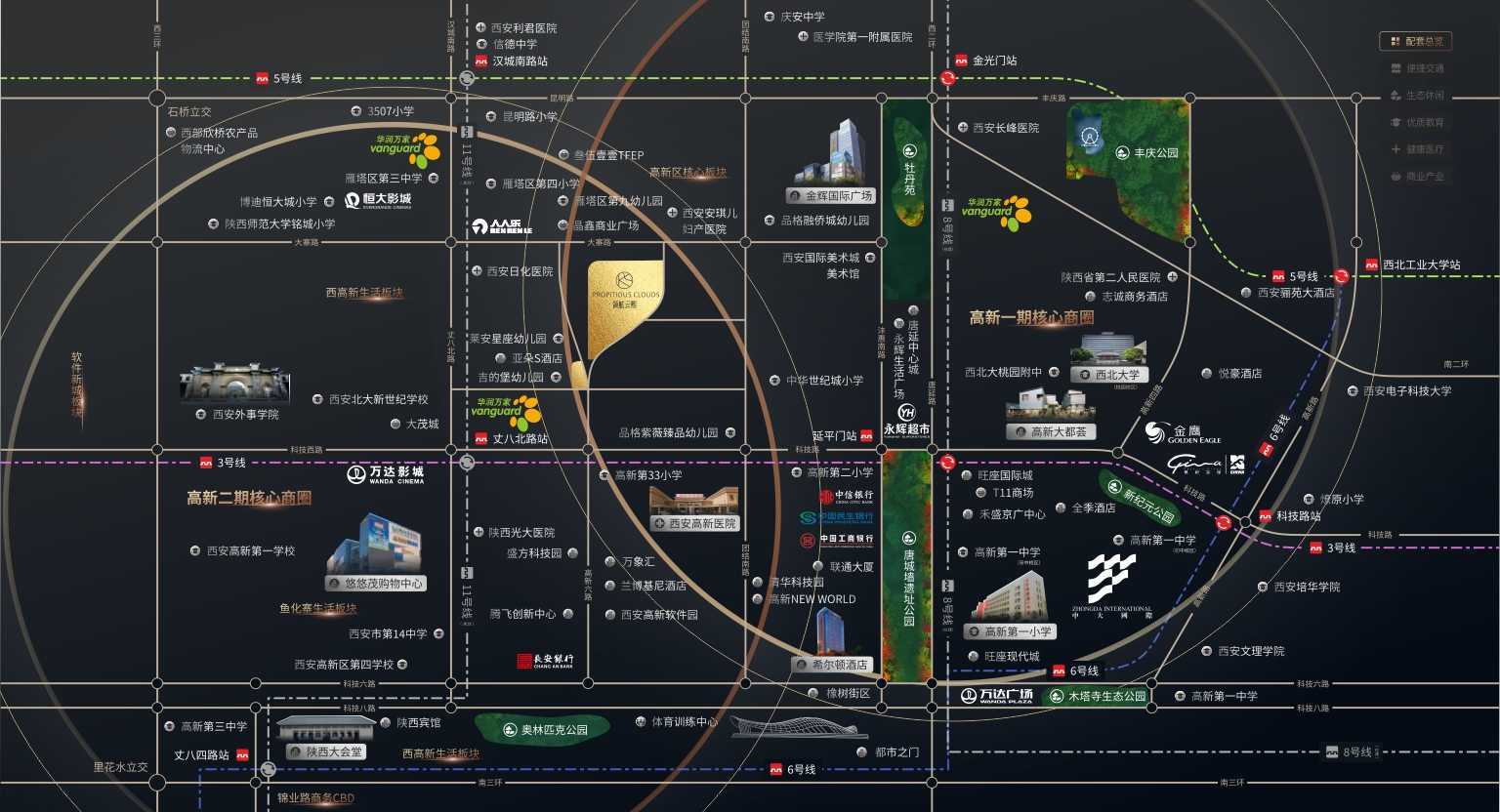
Task: Click the 西安高新医院 building thumbnail
Action: pyautogui.click(x=694, y=500)
